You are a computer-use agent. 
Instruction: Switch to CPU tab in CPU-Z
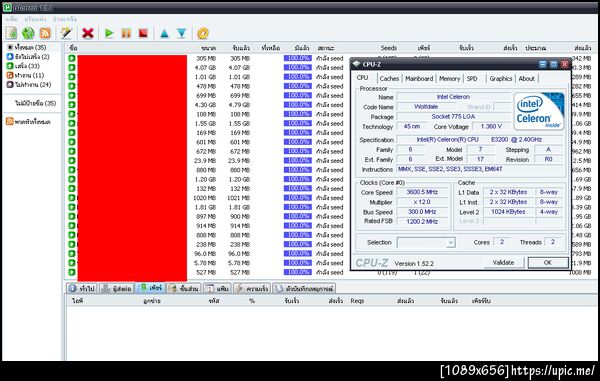point(362,78)
